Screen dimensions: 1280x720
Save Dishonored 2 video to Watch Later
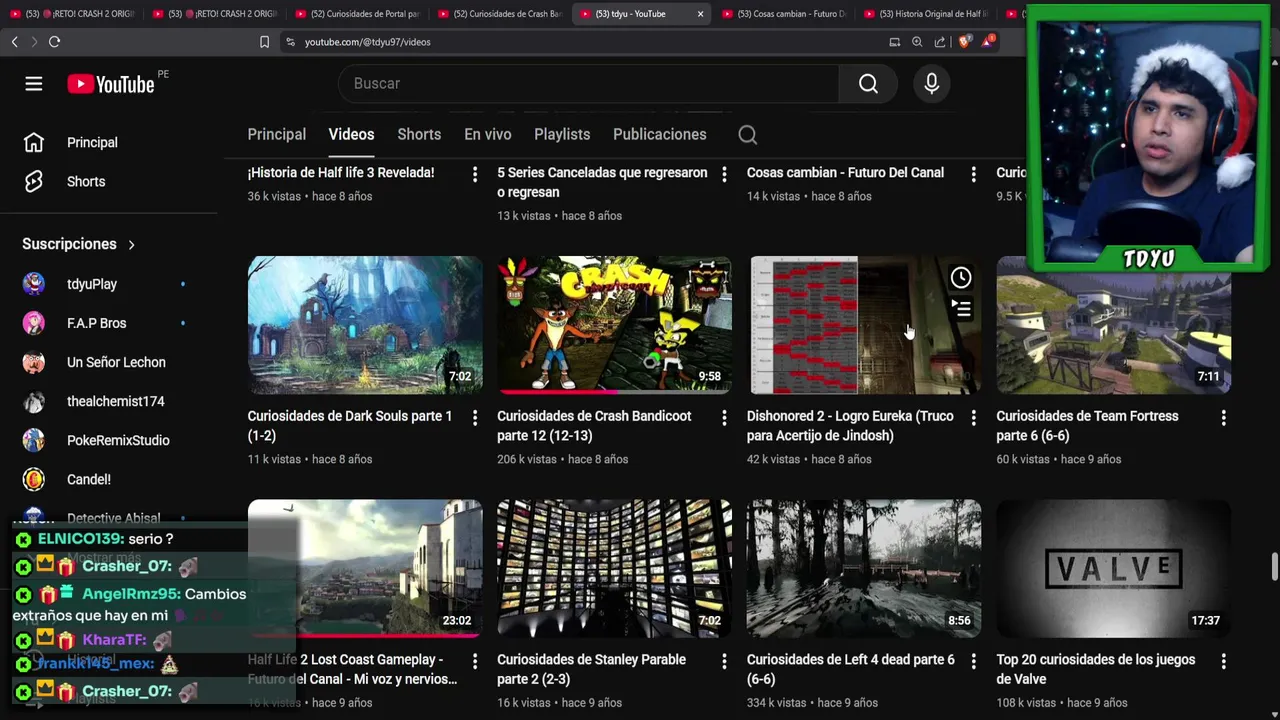coord(961,277)
